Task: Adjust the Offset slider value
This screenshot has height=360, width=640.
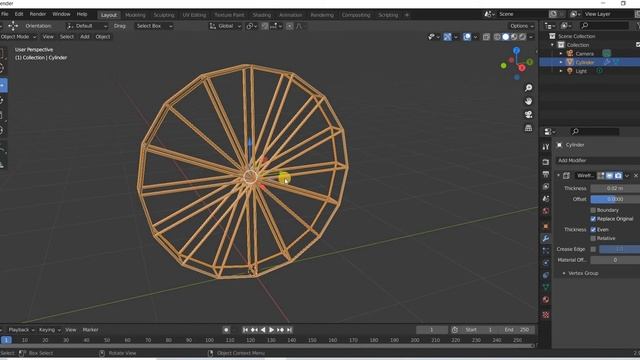Action: click(x=615, y=199)
